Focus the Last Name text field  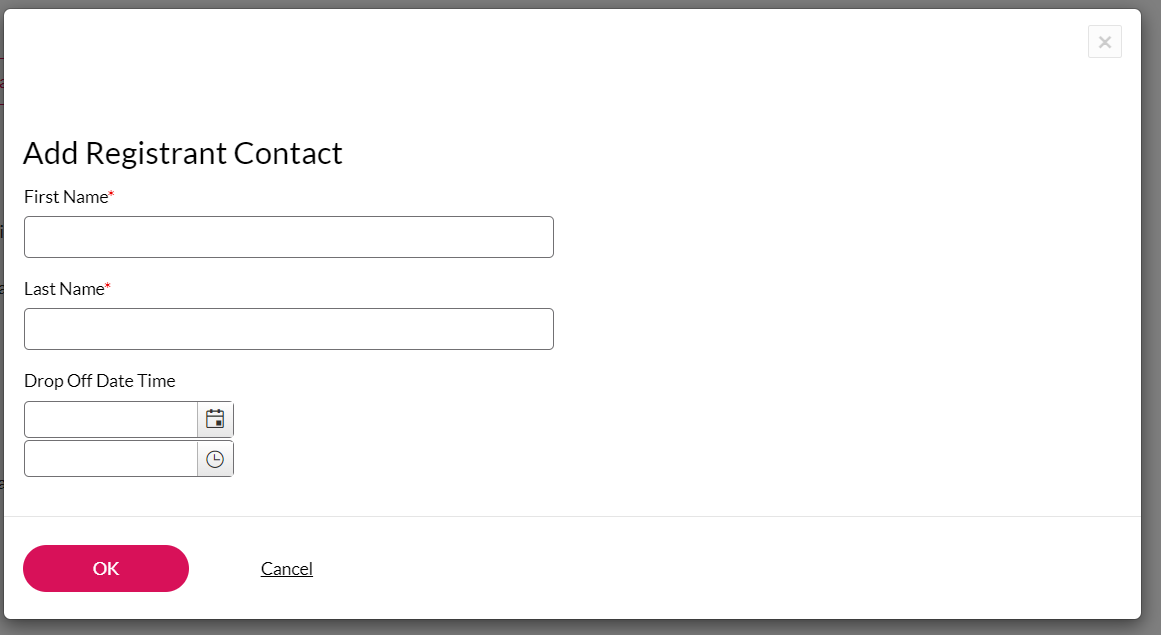click(288, 329)
